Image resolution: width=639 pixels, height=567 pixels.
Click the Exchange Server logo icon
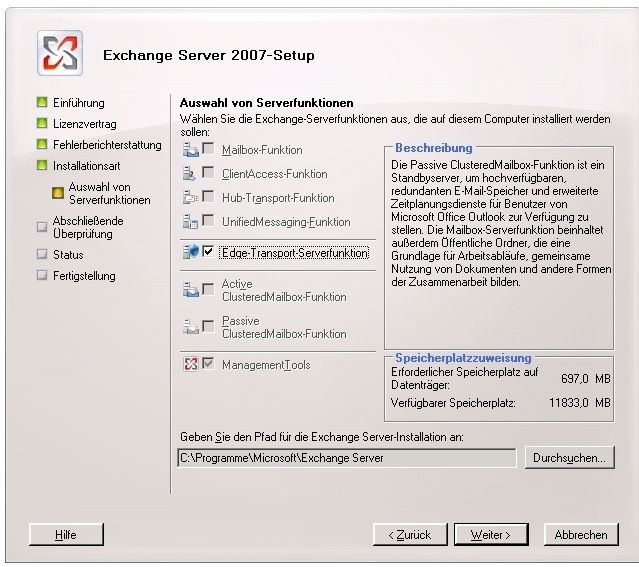[x=60, y=53]
